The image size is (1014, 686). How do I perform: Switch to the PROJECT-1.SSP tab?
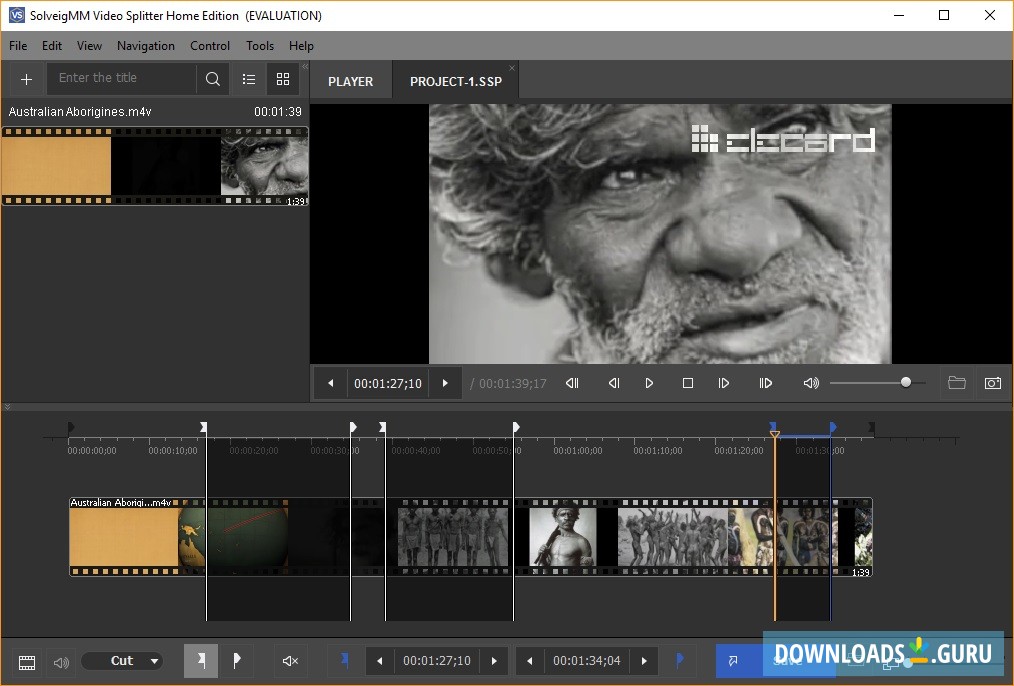coord(455,81)
